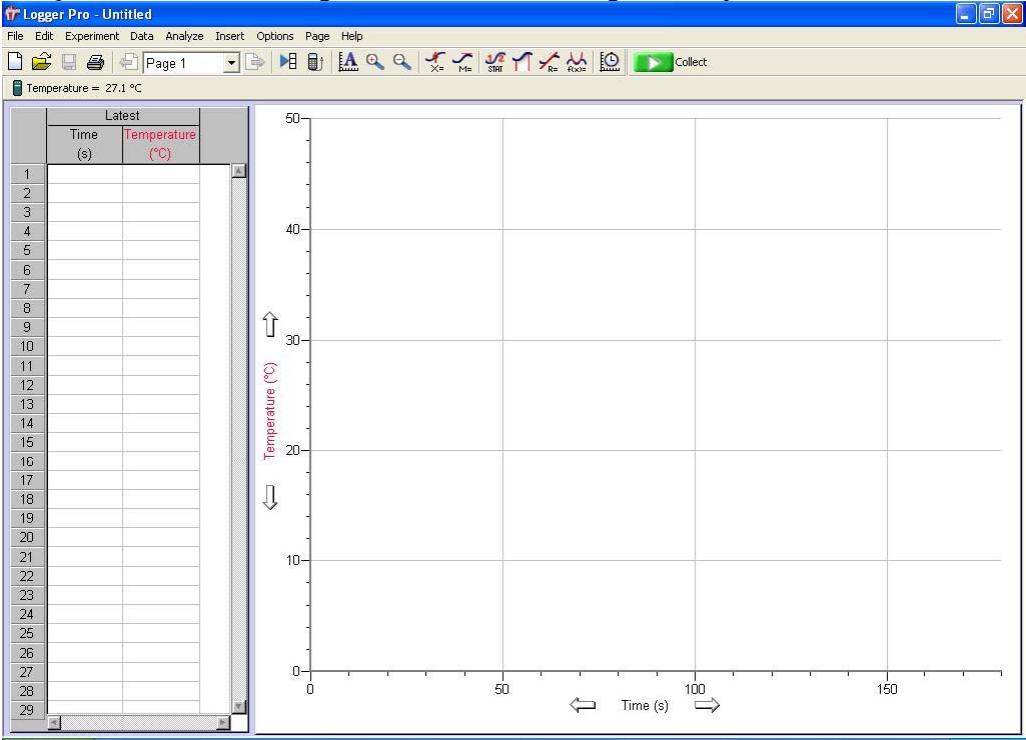Open the Page 1 dropdown arrow

(231, 63)
